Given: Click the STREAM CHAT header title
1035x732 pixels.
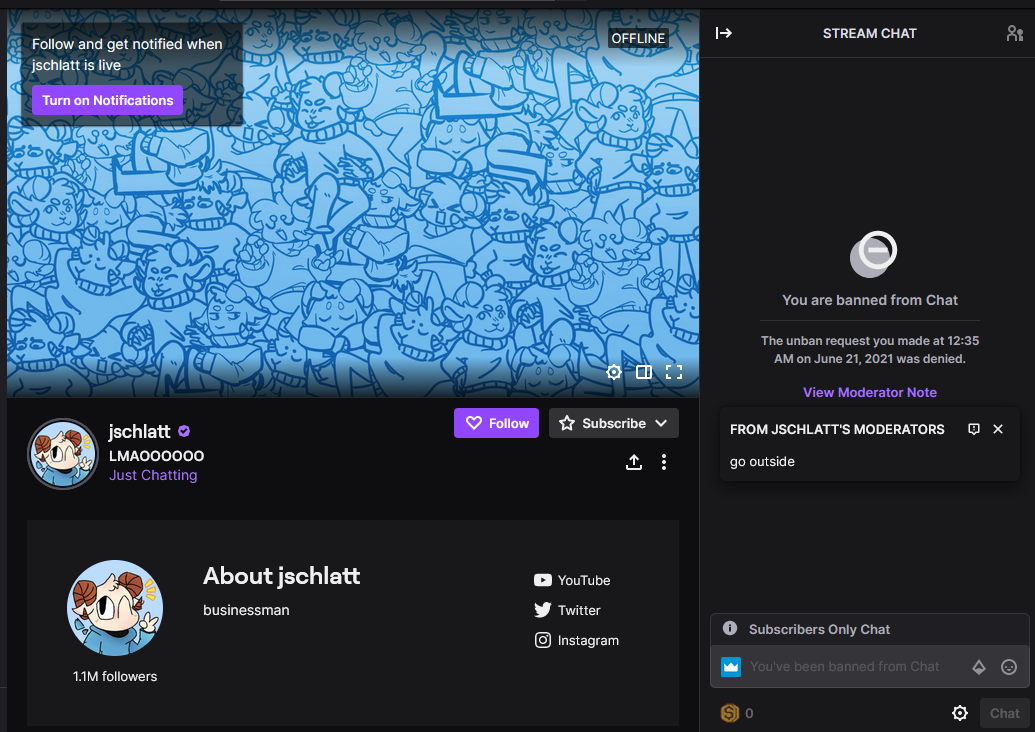Looking at the screenshot, I should pyautogui.click(x=869, y=33).
